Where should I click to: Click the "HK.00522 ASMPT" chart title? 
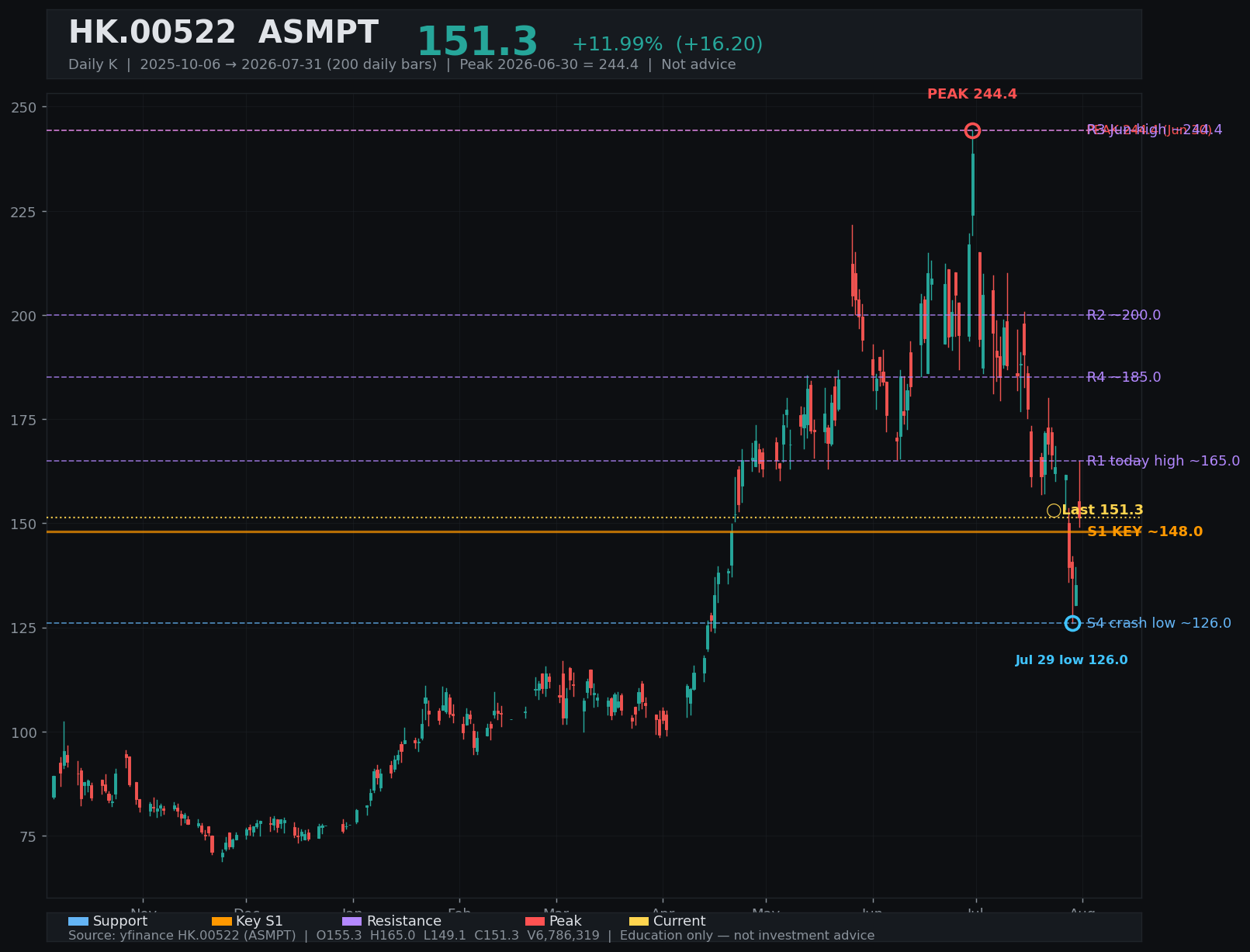pos(223,33)
